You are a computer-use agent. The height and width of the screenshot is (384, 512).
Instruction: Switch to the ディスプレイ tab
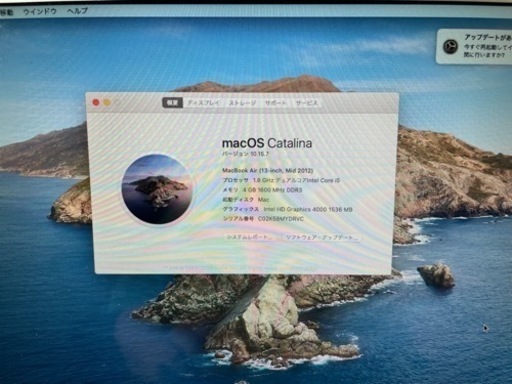click(x=203, y=103)
